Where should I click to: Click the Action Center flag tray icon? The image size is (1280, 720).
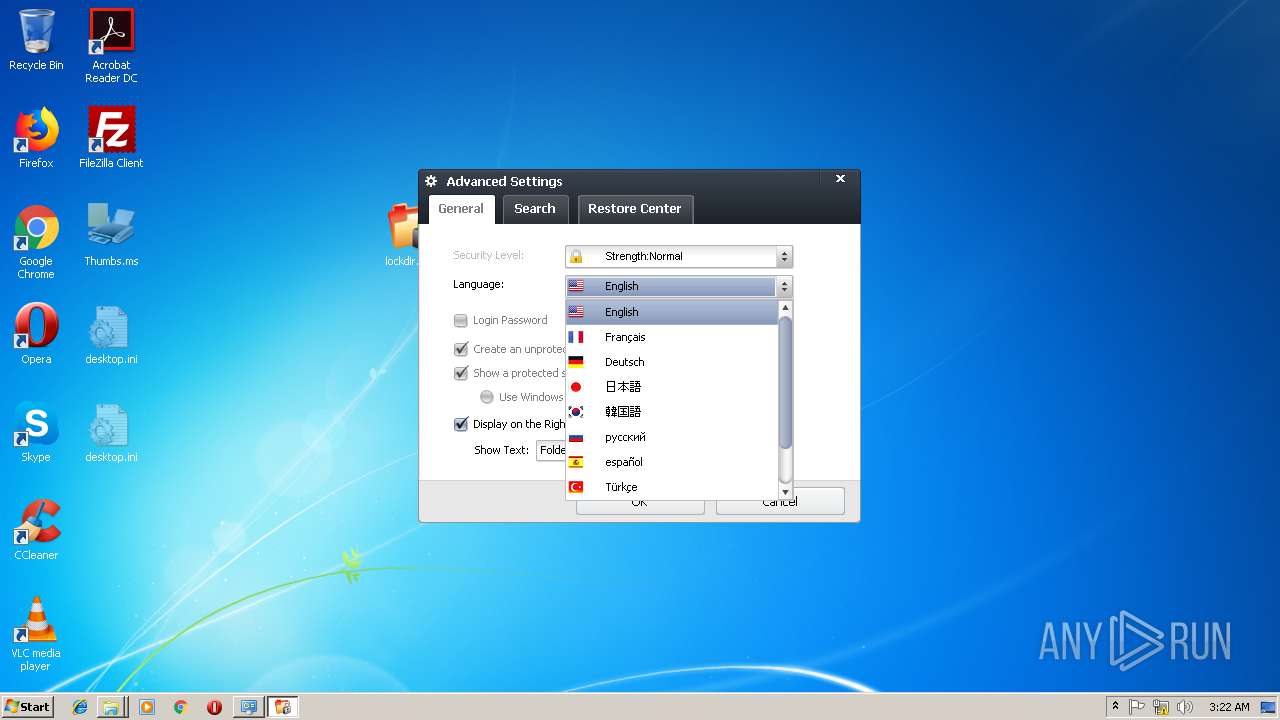pyautogui.click(x=1137, y=707)
